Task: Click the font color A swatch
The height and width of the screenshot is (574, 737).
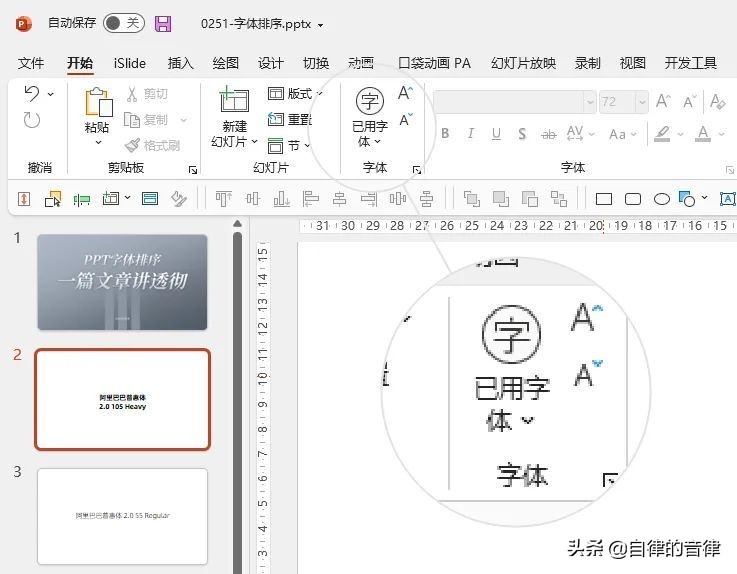Action: click(703, 134)
